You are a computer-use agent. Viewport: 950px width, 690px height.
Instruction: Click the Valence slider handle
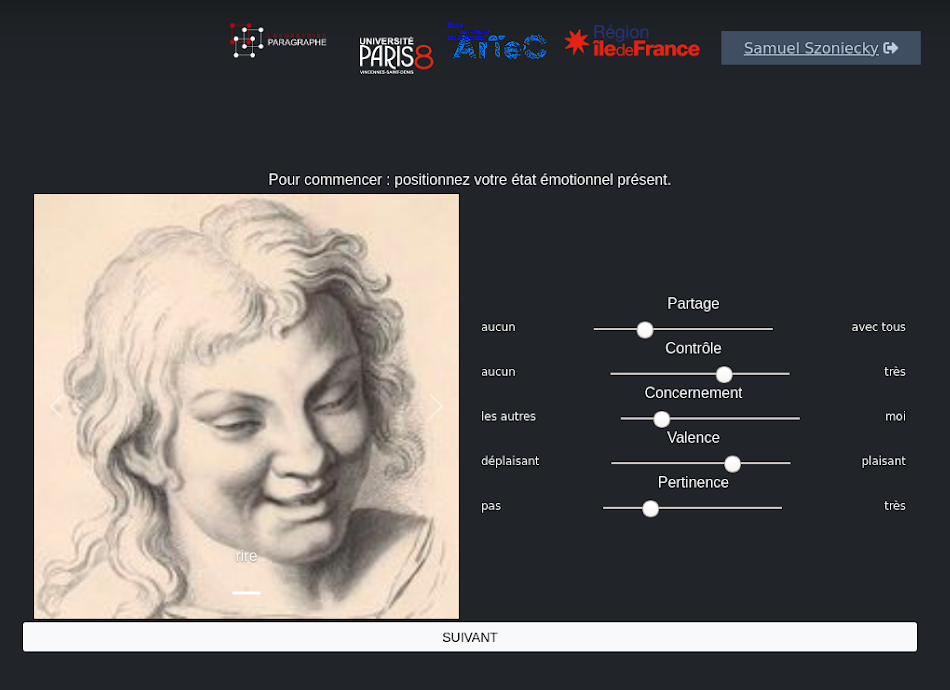732,463
